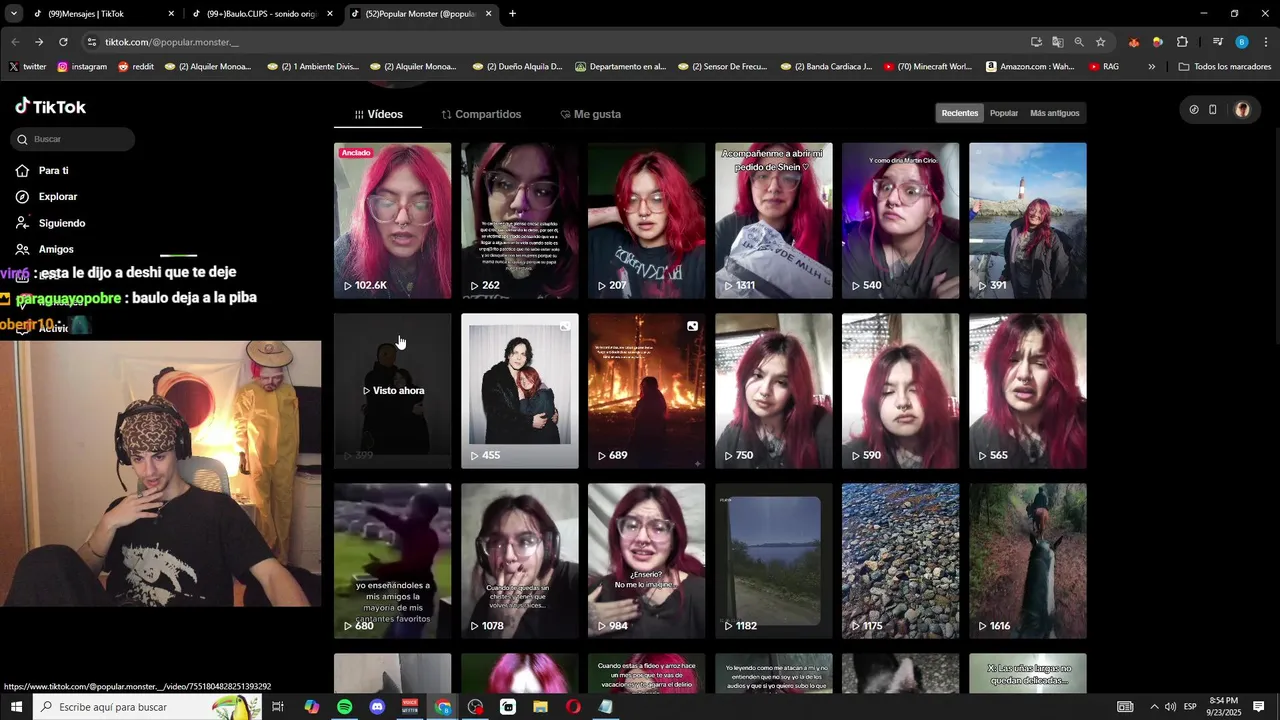Focus the TikTok Buscar search field

pos(73,139)
